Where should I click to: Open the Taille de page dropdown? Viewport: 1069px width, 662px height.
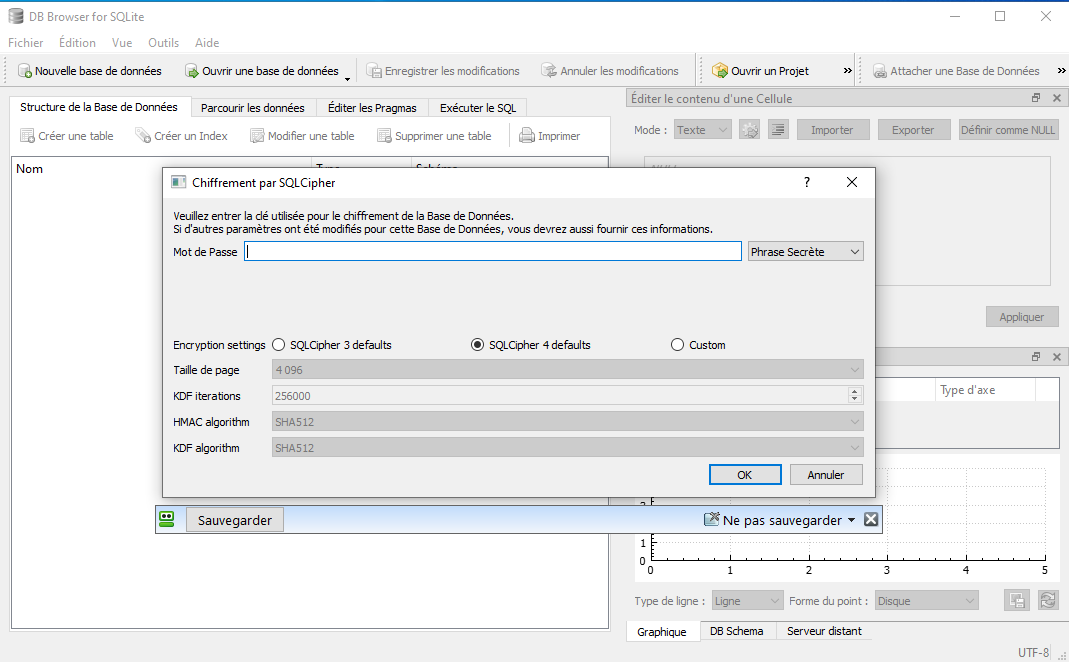[x=854, y=370]
